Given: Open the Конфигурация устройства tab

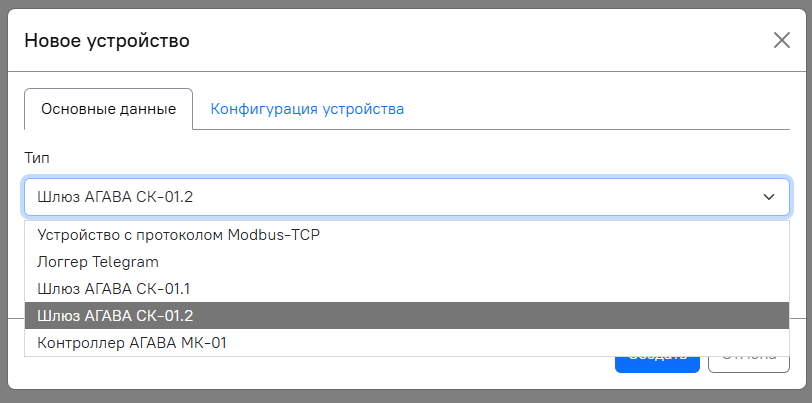Looking at the screenshot, I should (x=307, y=109).
